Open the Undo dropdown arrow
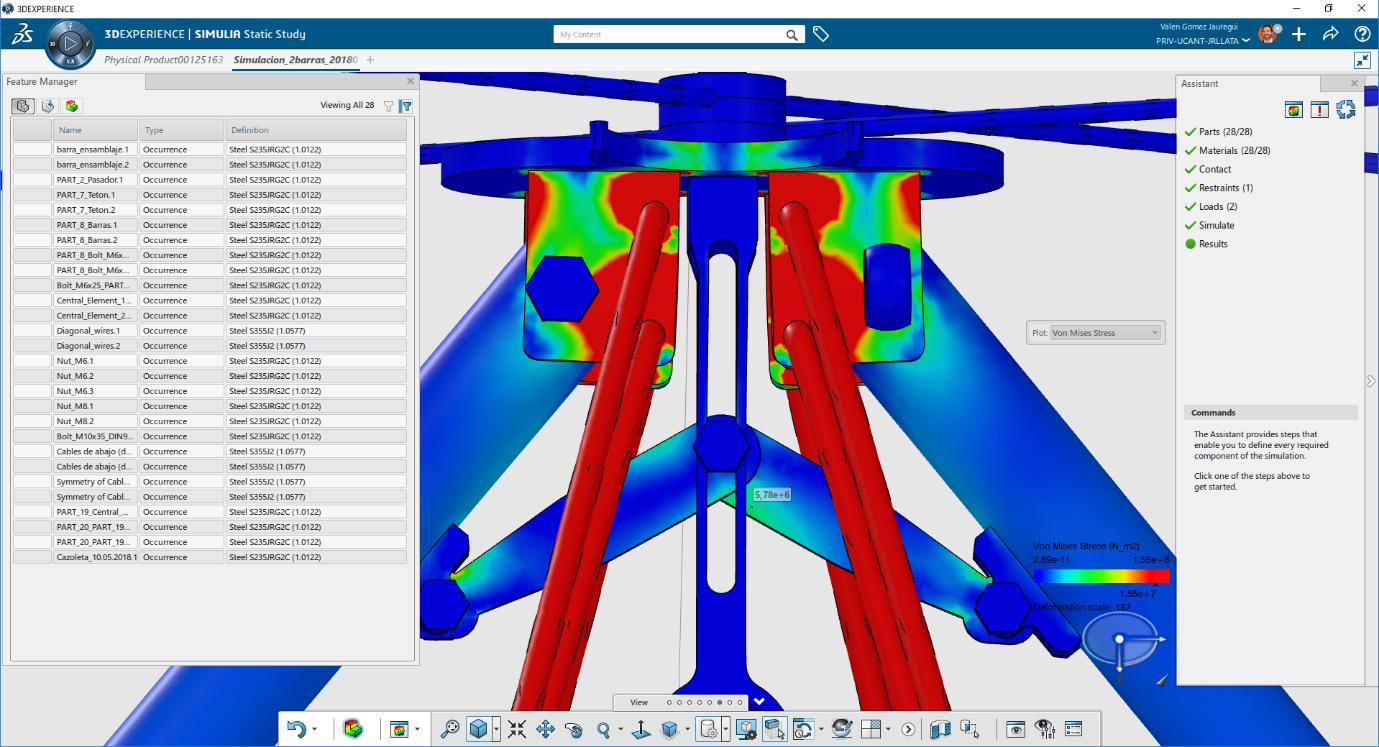The image size is (1379, 747). pyautogui.click(x=315, y=730)
